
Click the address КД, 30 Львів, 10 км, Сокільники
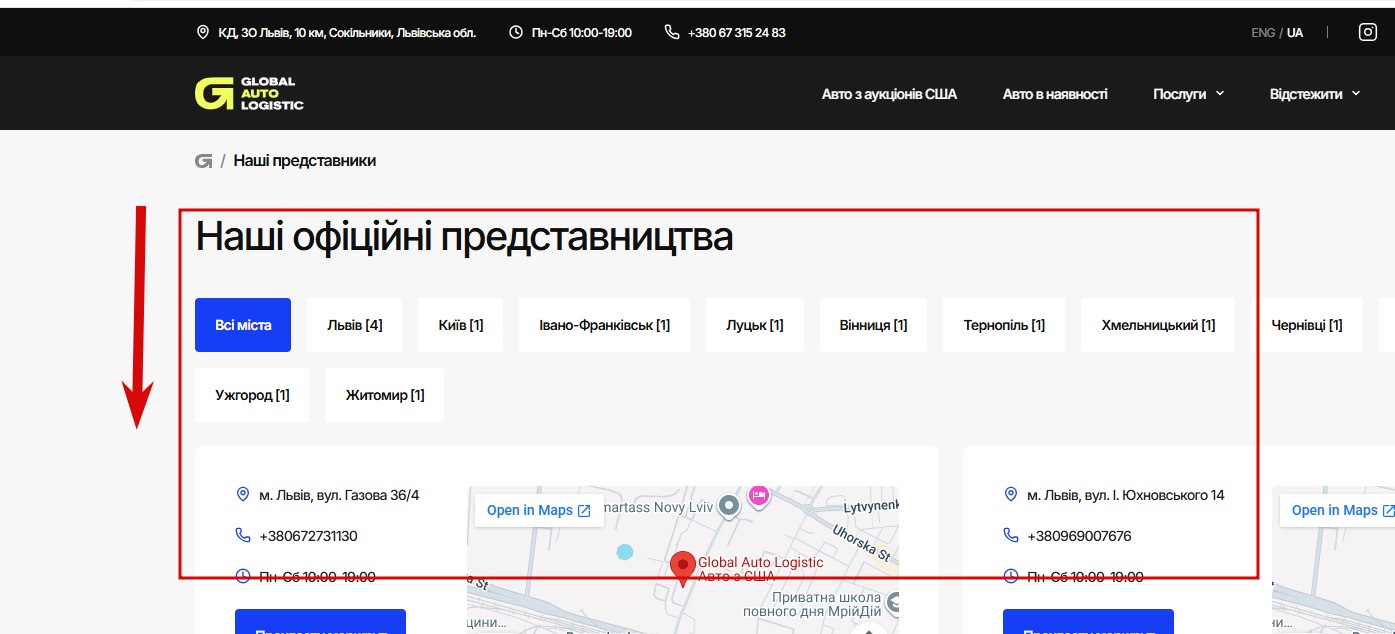click(347, 32)
